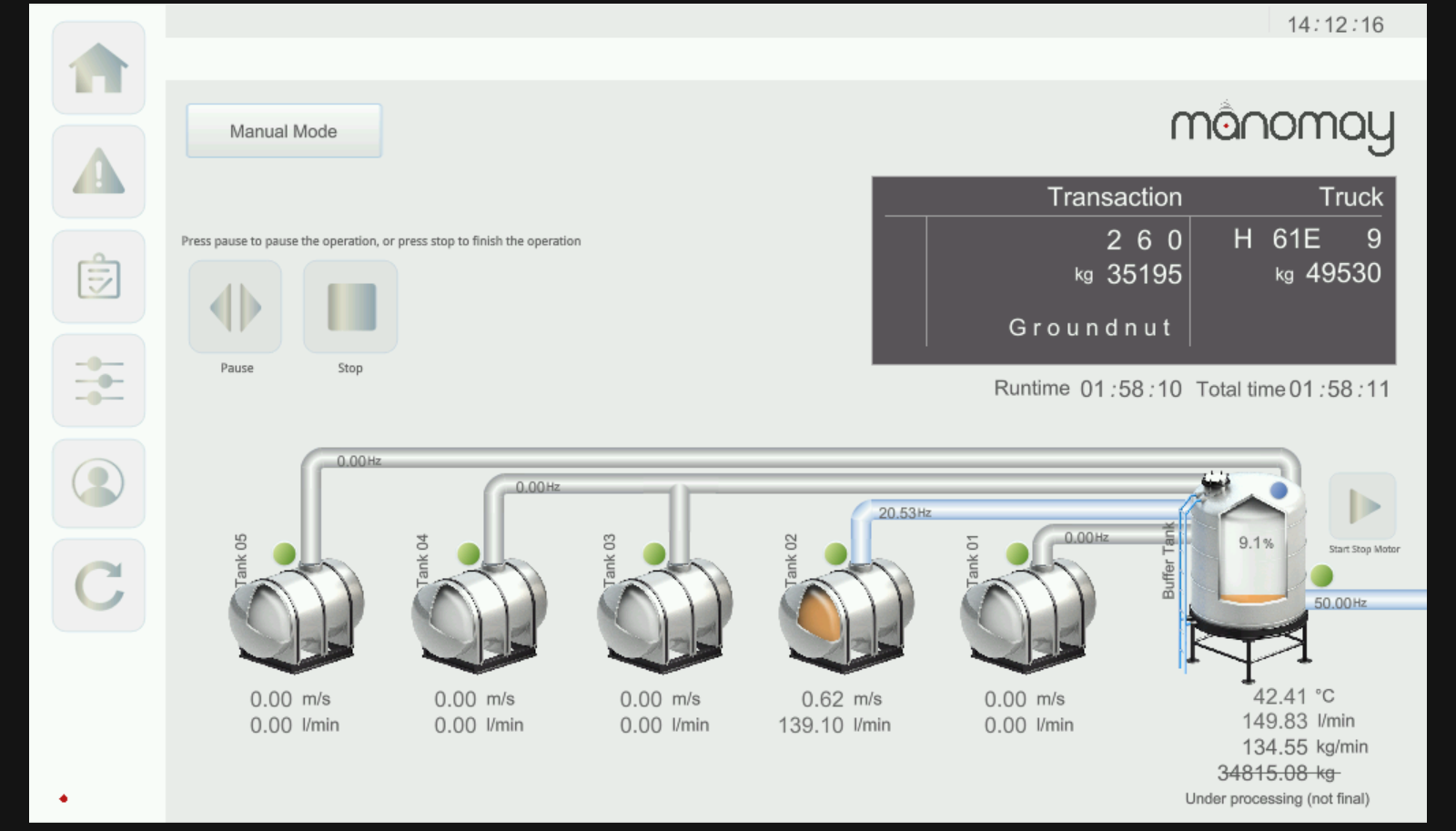1456x831 pixels.
Task: Toggle the green indicator on Tank 01
Action: 1017,553
